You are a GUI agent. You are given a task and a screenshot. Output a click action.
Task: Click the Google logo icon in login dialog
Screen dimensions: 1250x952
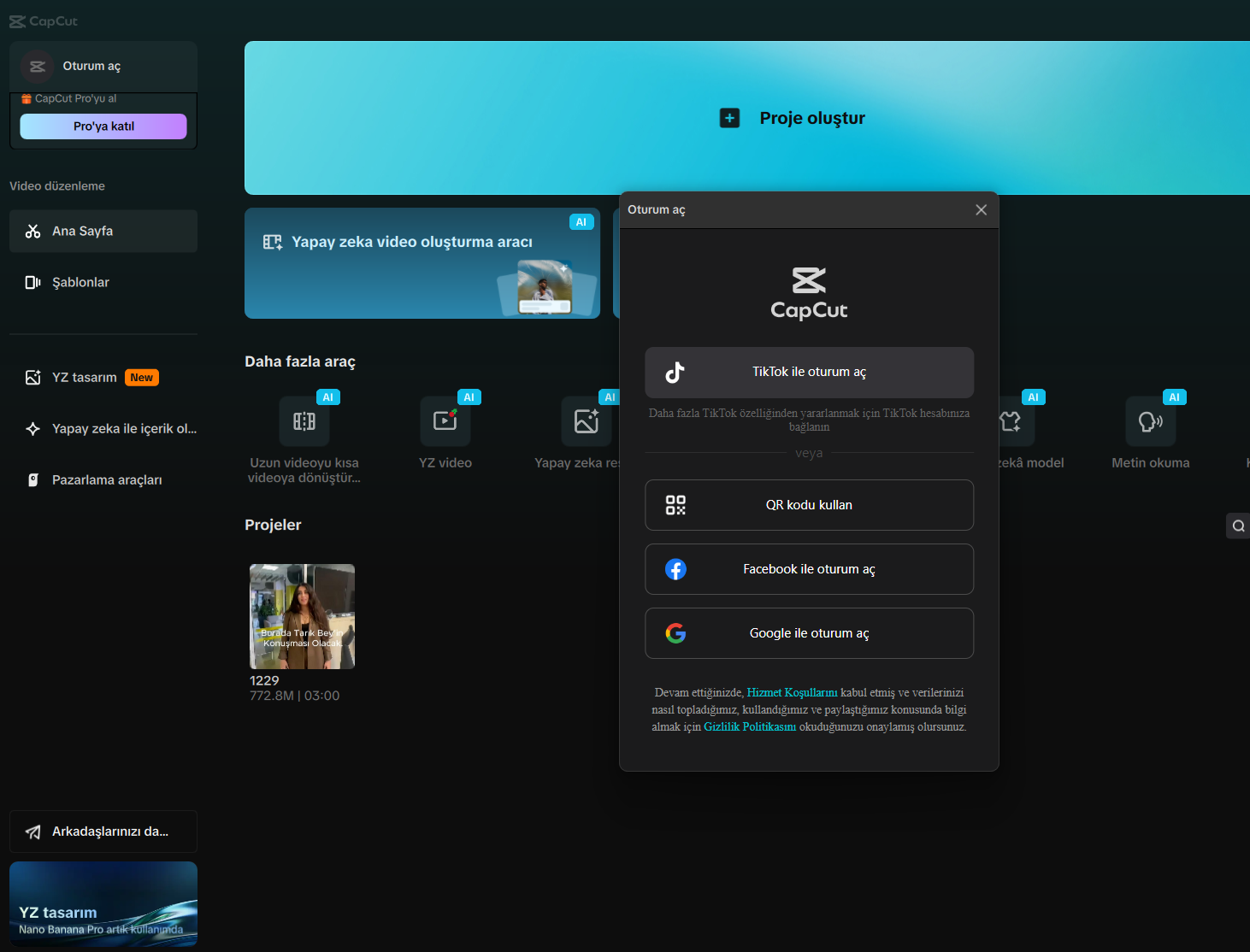click(x=675, y=633)
